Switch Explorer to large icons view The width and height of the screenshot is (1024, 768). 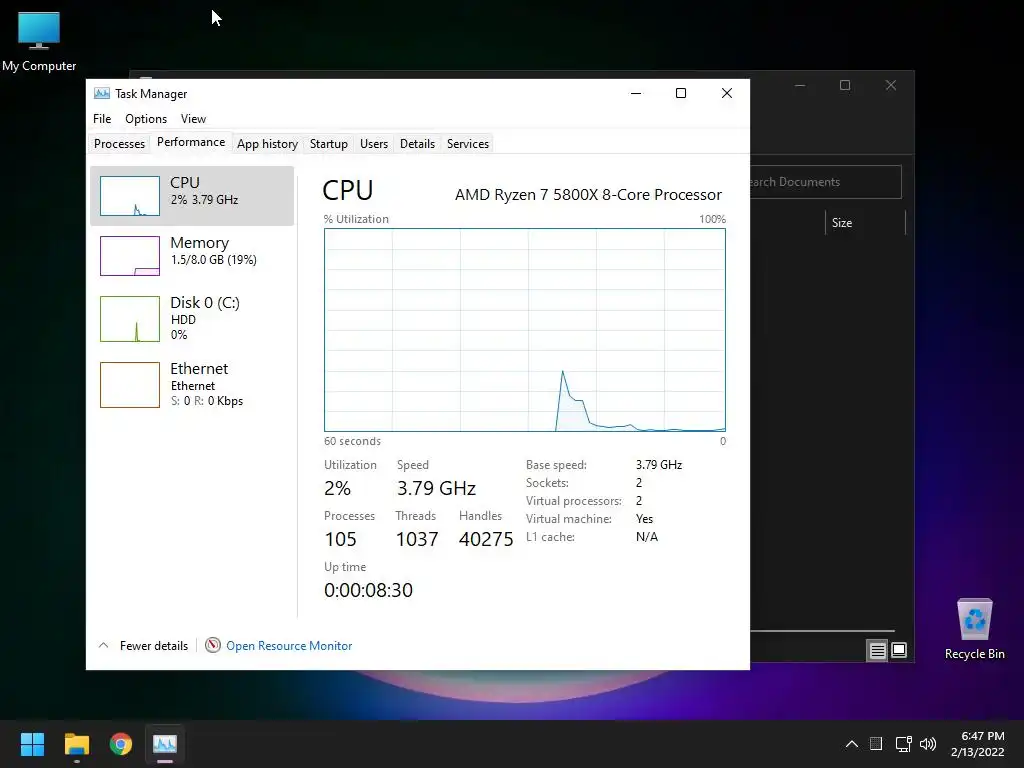[899, 650]
